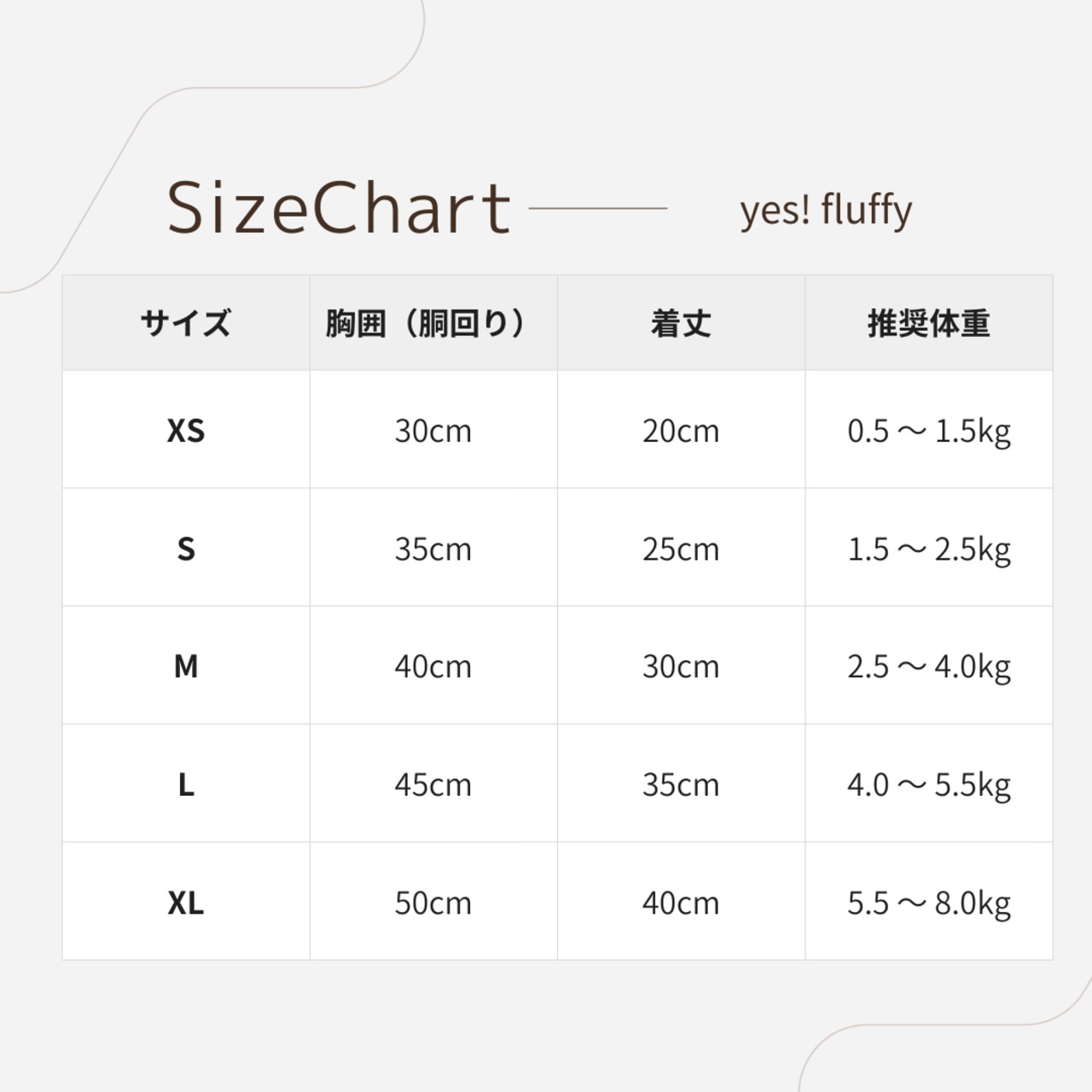The width and height of the screenshot is (1092, 1092).
Task: Pick the XL size row label
Action: [x=186, y=903]
